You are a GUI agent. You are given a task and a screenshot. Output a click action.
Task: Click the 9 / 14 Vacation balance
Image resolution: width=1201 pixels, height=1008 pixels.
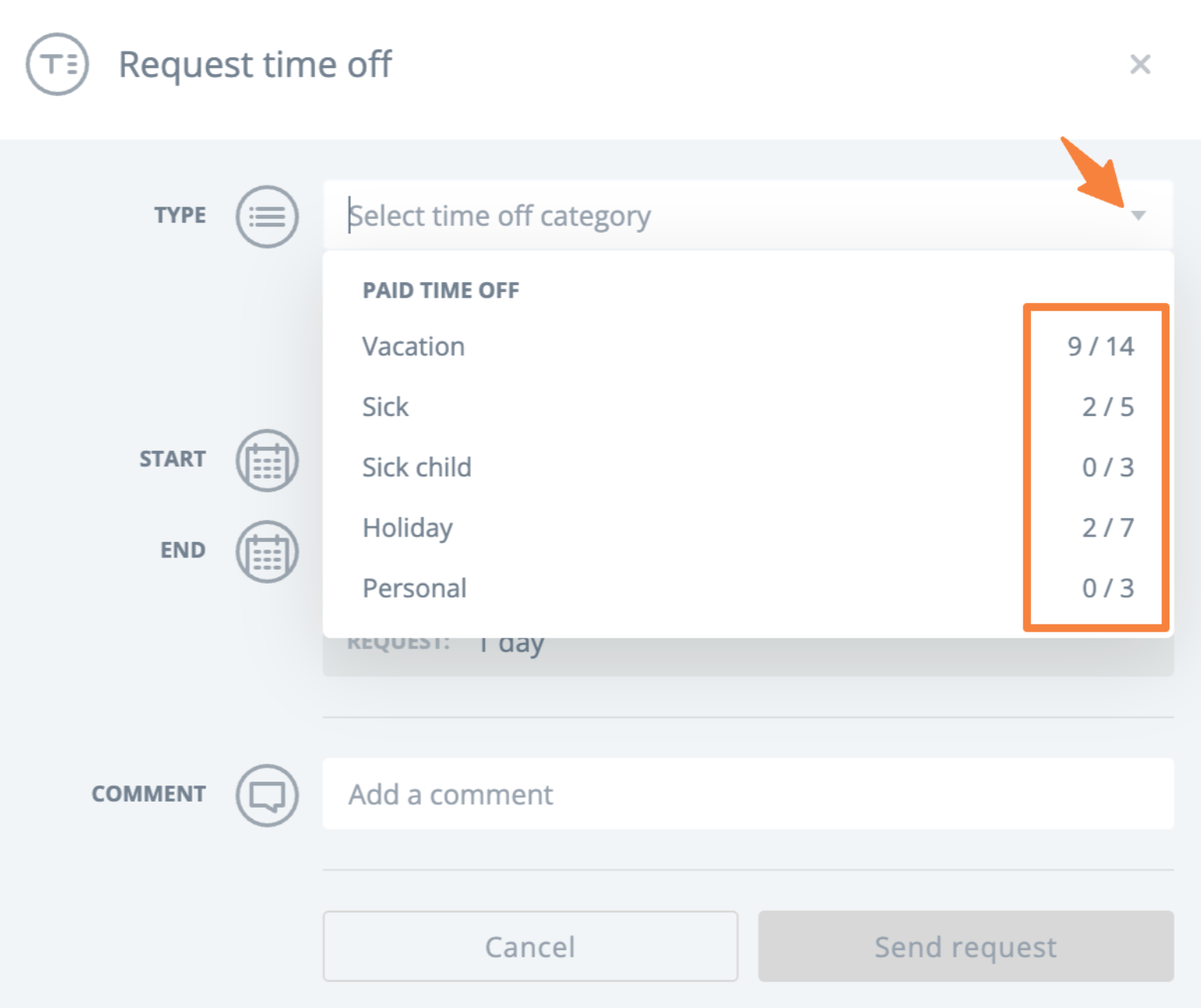(1101, 346)
